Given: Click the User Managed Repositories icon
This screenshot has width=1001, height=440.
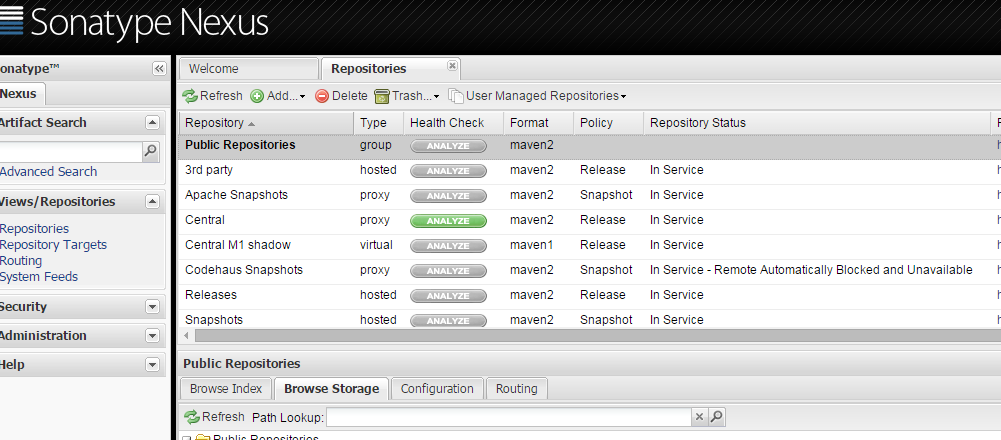Looking at the screenshot, I should point(456,96).
